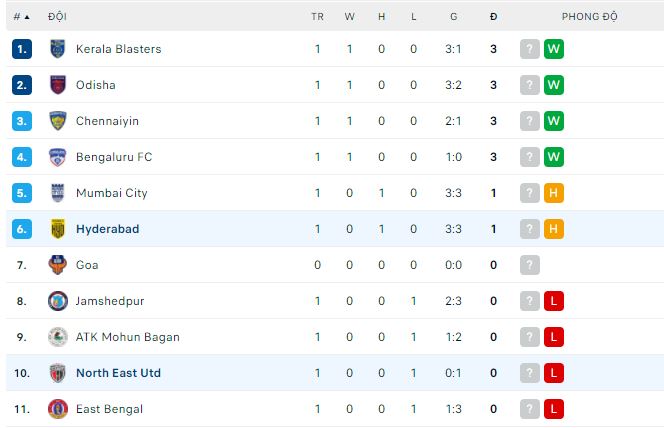Click Hyderabad's orange H form badge
Screen dimensions: 664x428
[x=554, y=229]
